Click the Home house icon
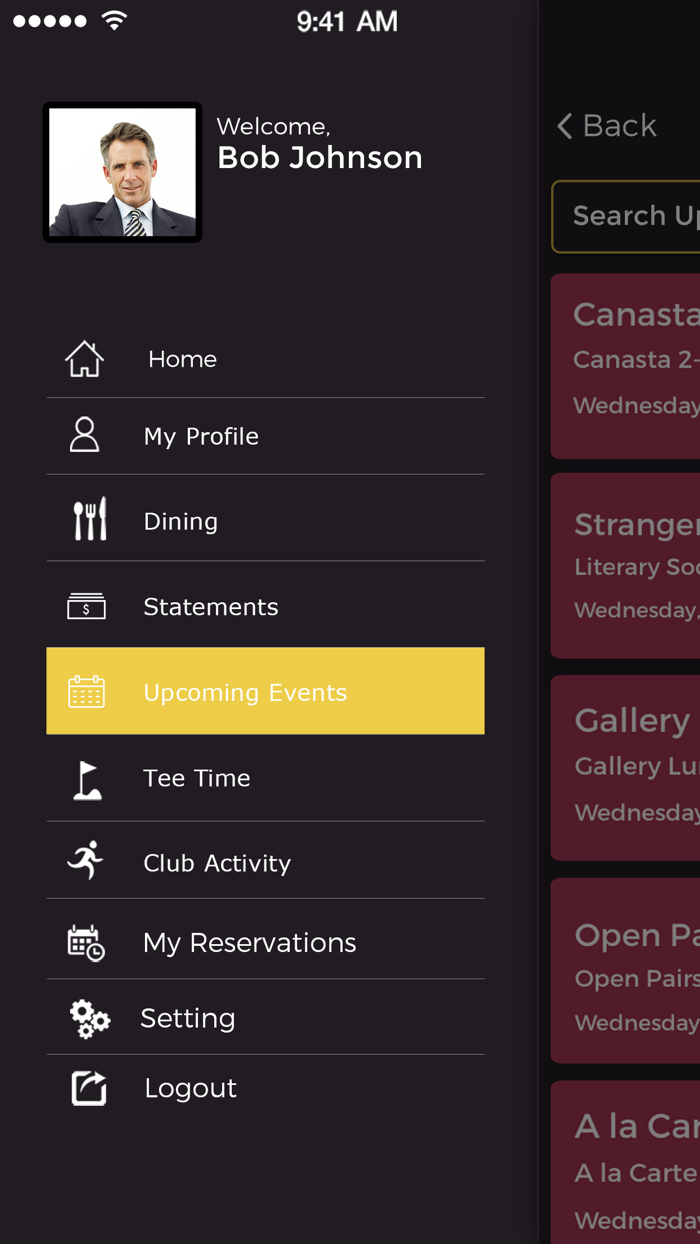The height and width of the screenshot is (1244, 700). (85, 359)
